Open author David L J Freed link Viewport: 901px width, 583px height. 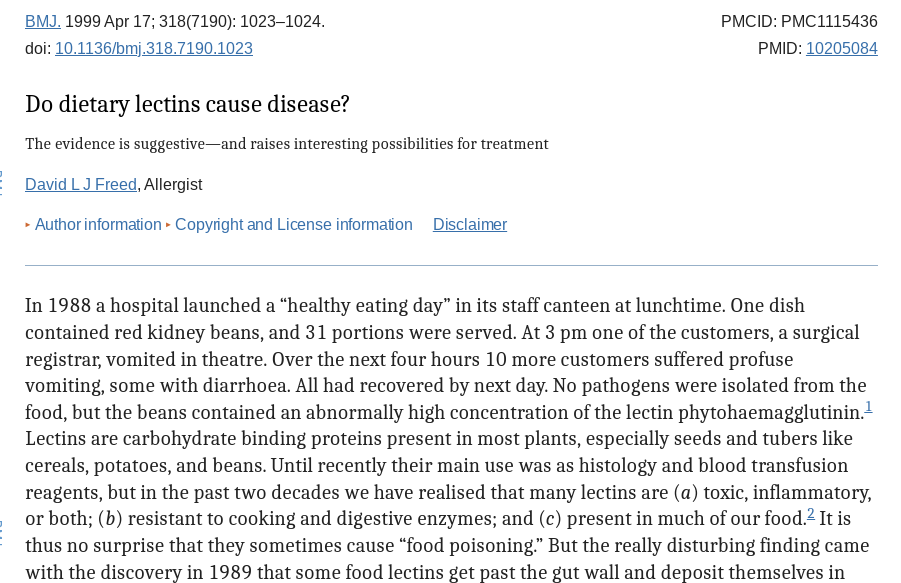[x=81, y=185]
